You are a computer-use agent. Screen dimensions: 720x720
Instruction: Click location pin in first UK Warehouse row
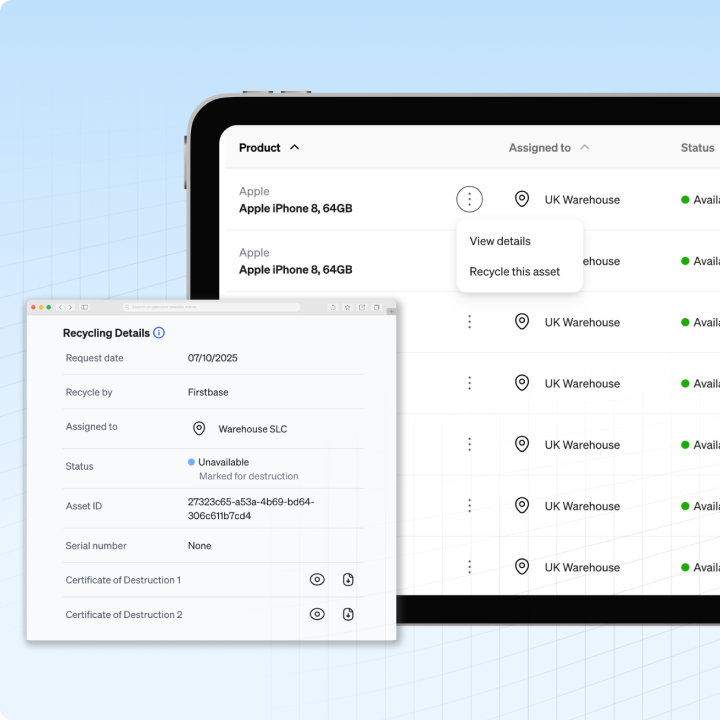[521, 199]
